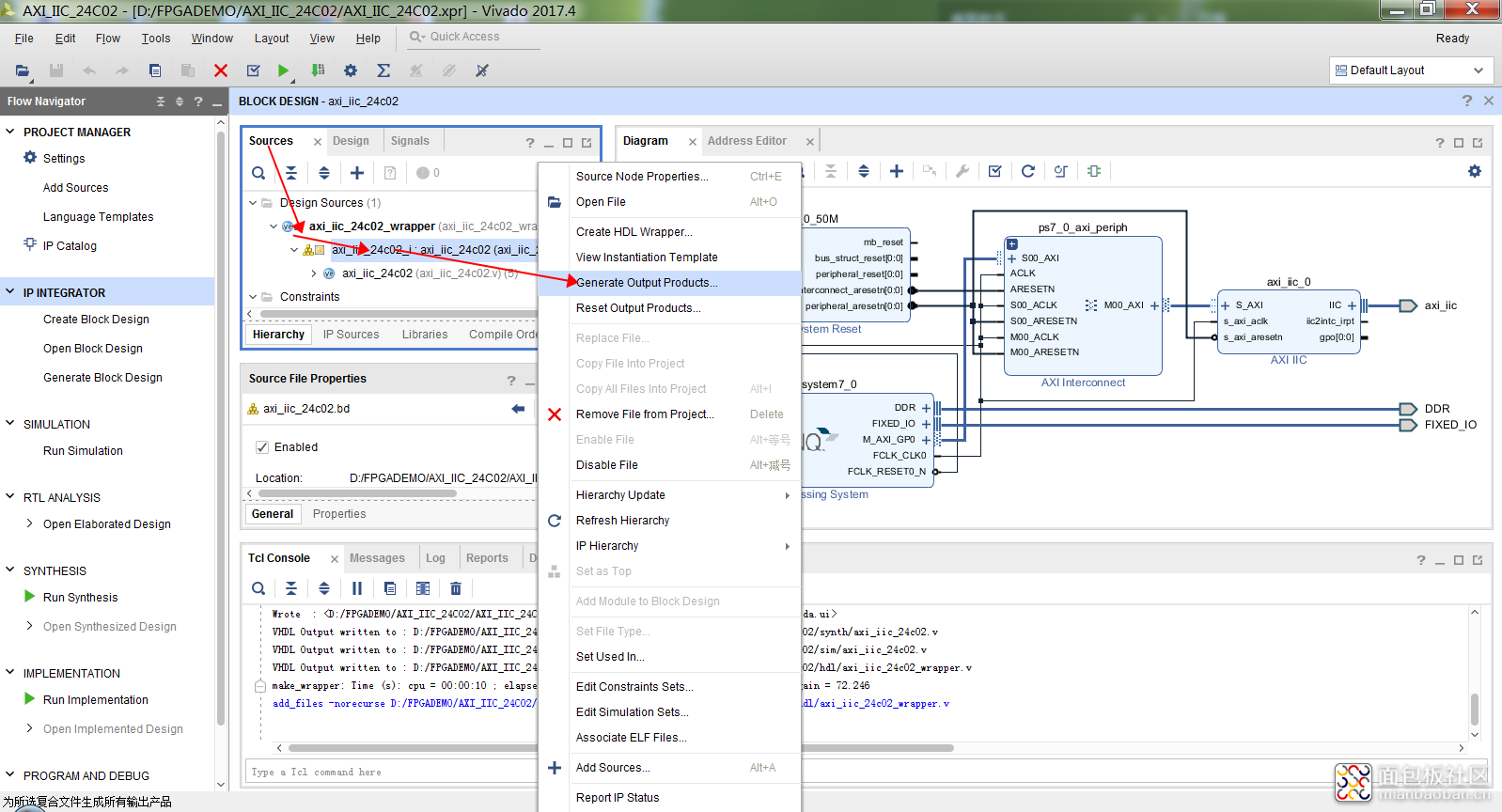Viewport: 1502px width, 812px height.
Task: Choose Generate Output Products from context menu
Action: click(669, 283)
